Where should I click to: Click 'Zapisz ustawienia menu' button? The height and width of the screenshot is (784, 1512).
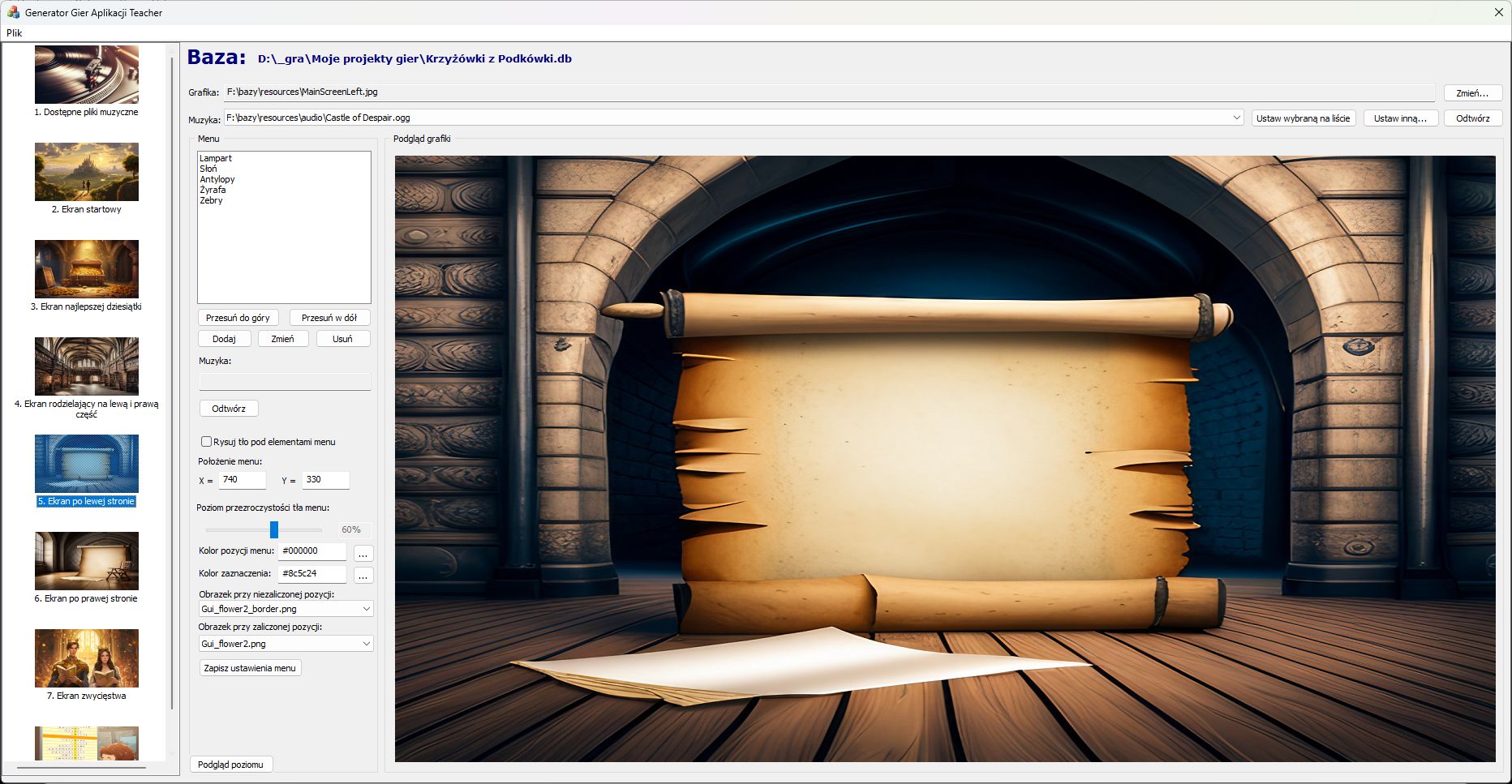point(250,668)
